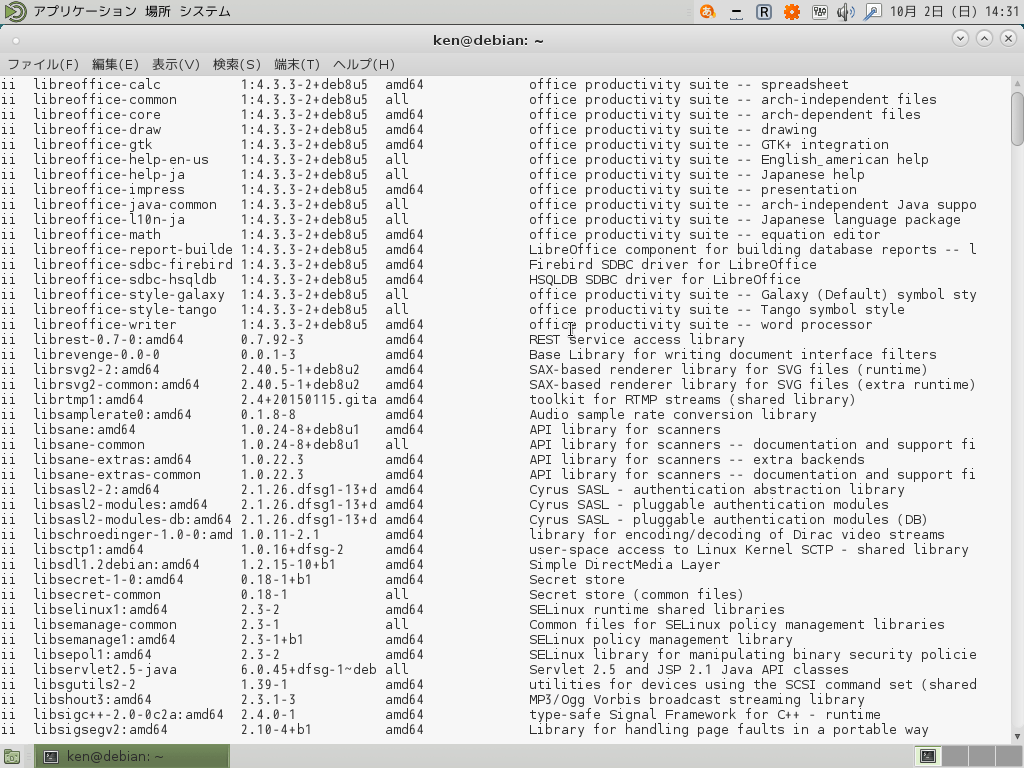Screen dimensions: 1024x768
Task: Open the システム menu in top panel
Action: pyautogui.click(x=204, y=12)
